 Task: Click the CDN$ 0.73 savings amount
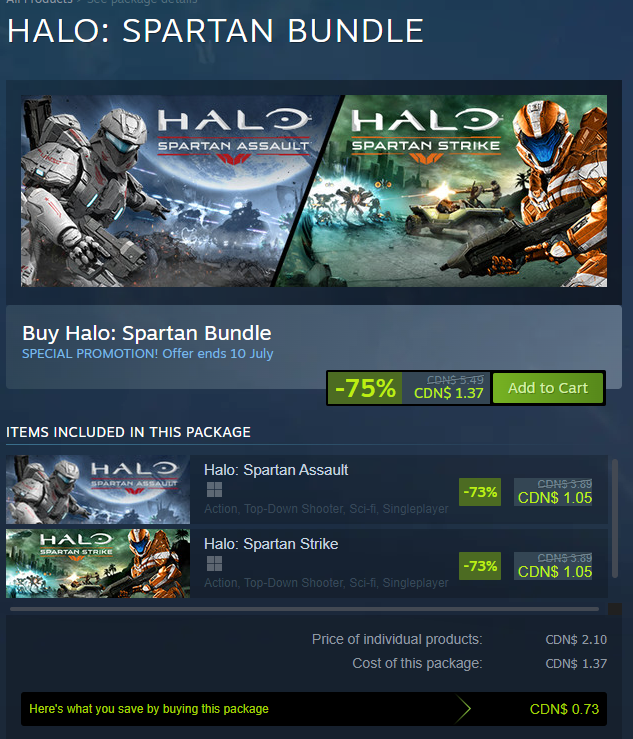pos(564,709)
